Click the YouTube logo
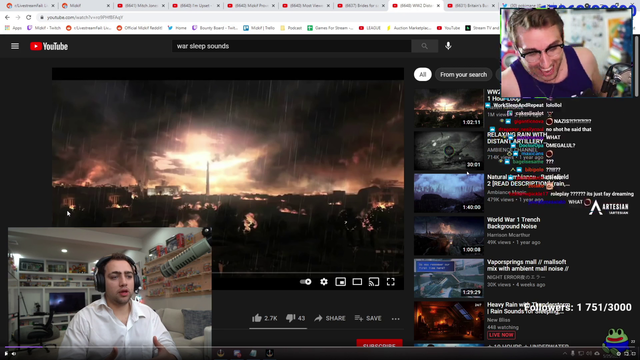 49,46
